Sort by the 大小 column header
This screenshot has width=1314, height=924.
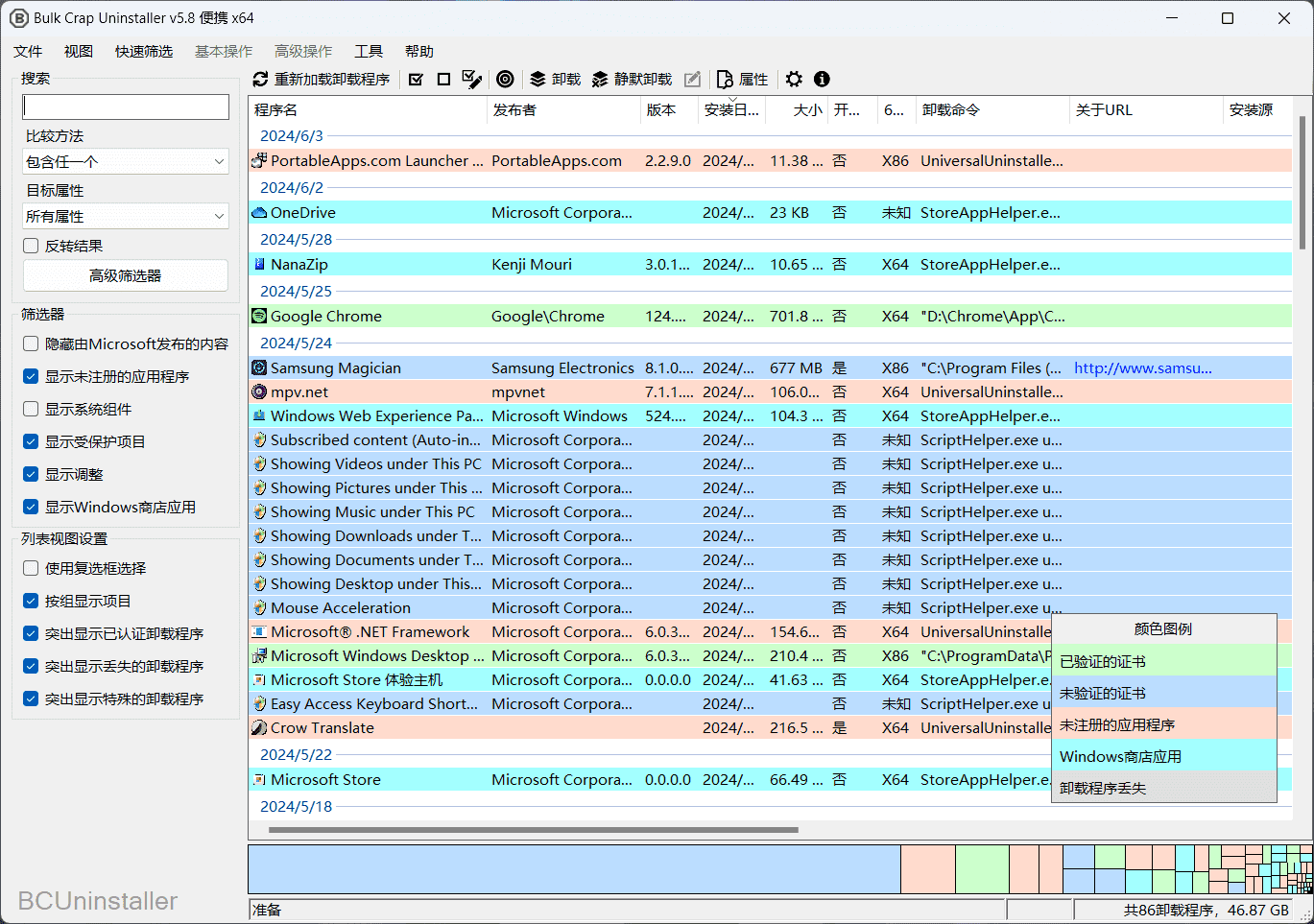797,109
